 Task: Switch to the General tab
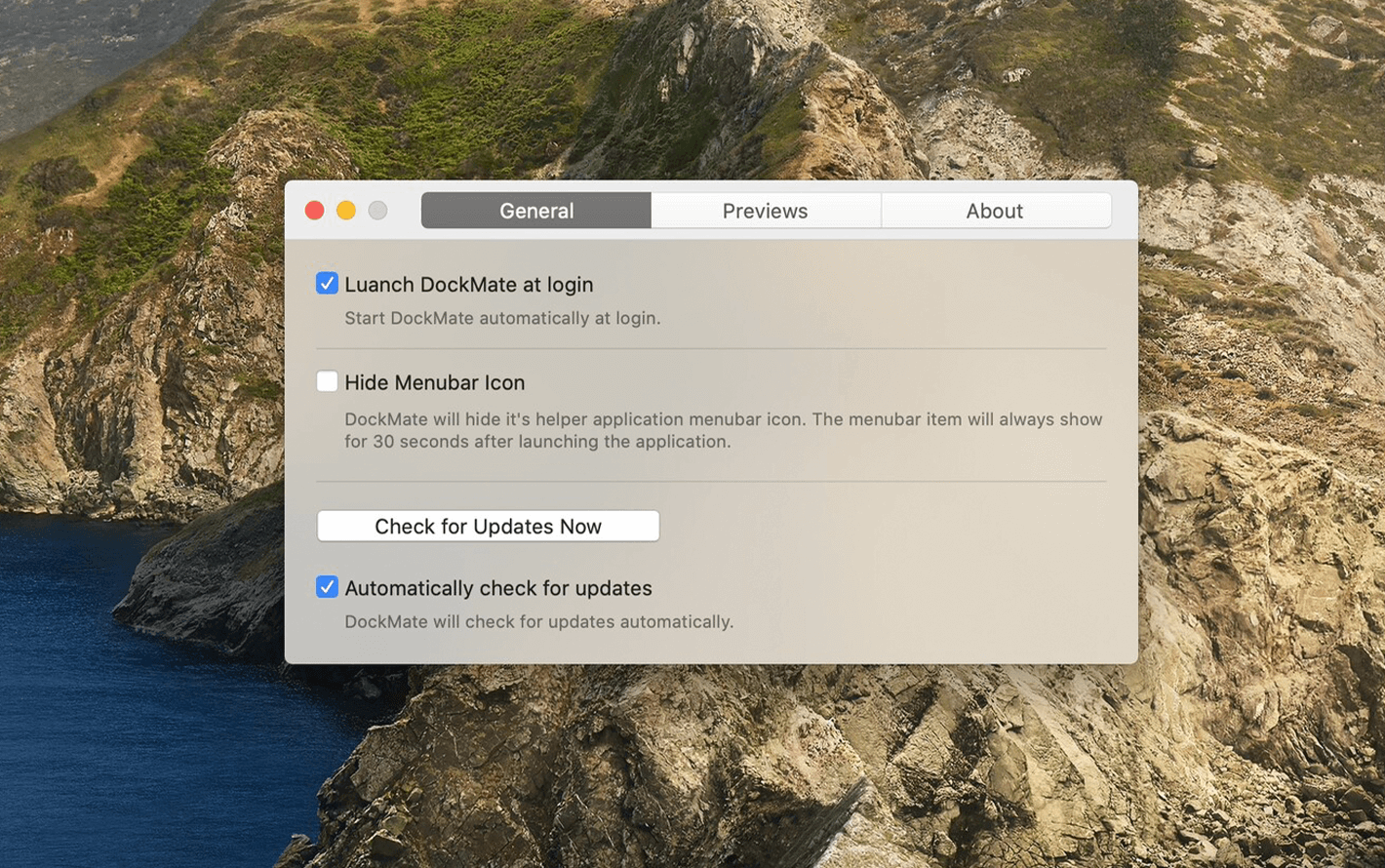(x=536, y=211)
